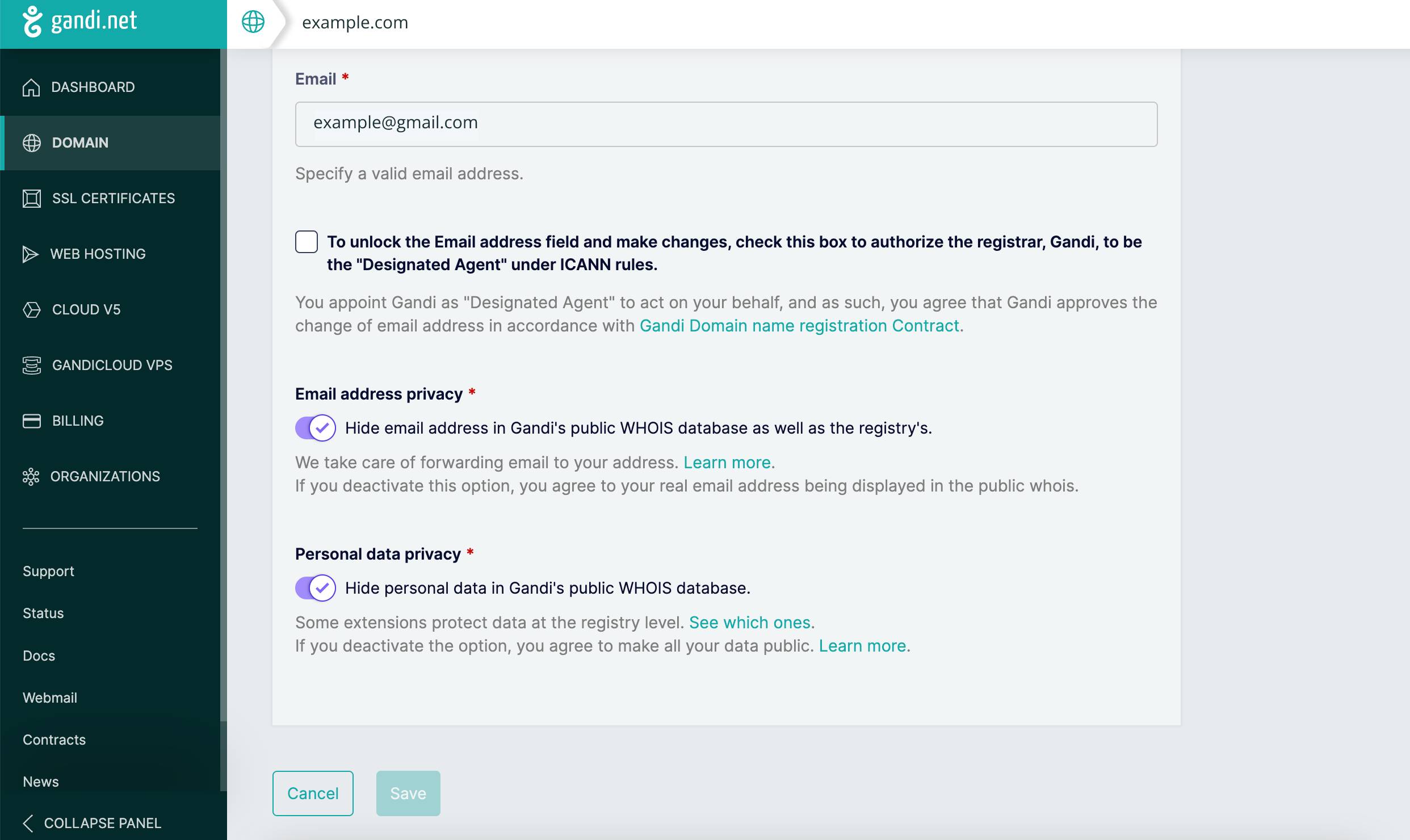The height and width of the screenshot is (840, 1410).
Task: Open the See which ones link
Action: click(750, 623)
